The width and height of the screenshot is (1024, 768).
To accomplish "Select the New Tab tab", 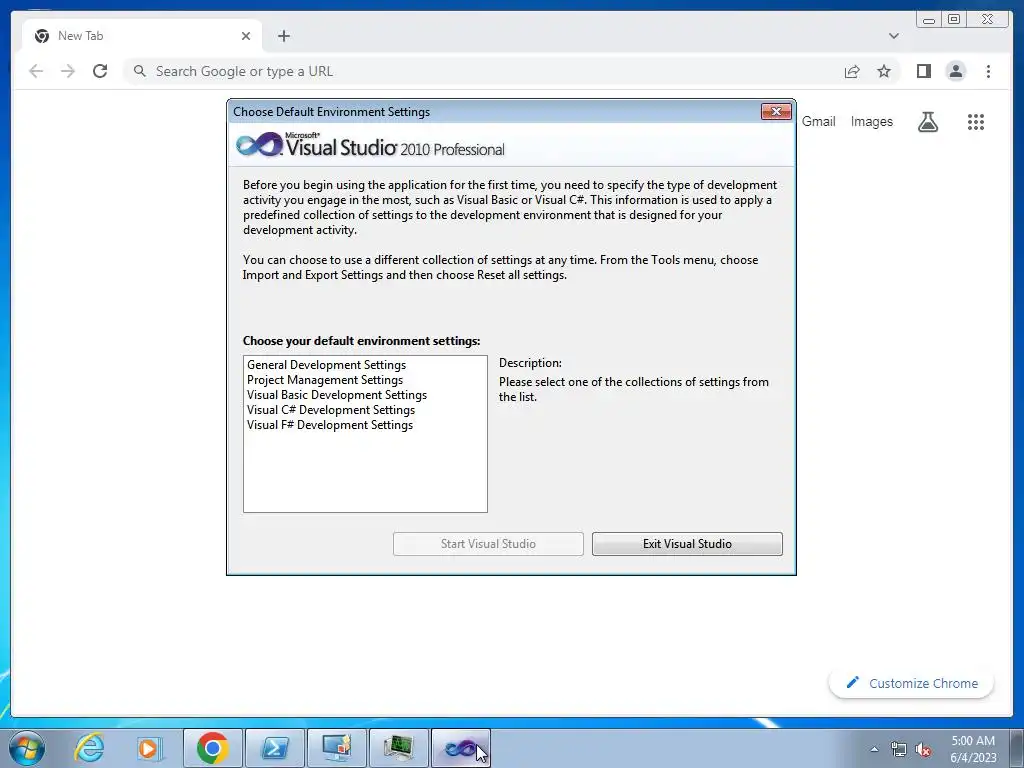I will [x=142, y=36].
